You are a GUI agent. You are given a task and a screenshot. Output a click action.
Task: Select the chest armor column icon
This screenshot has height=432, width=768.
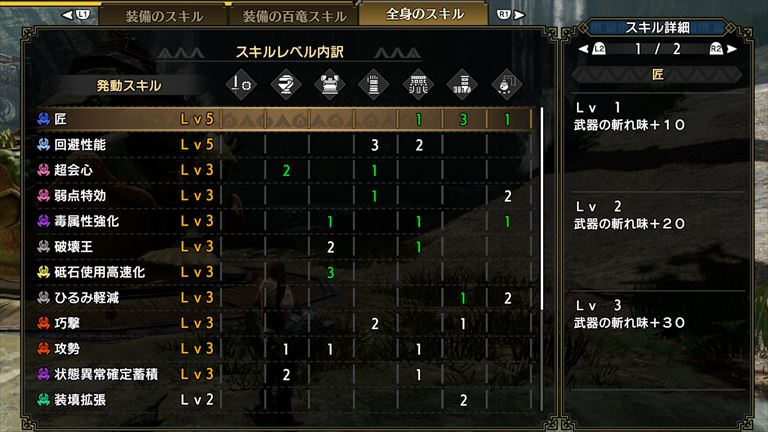(x=330, y=85)
